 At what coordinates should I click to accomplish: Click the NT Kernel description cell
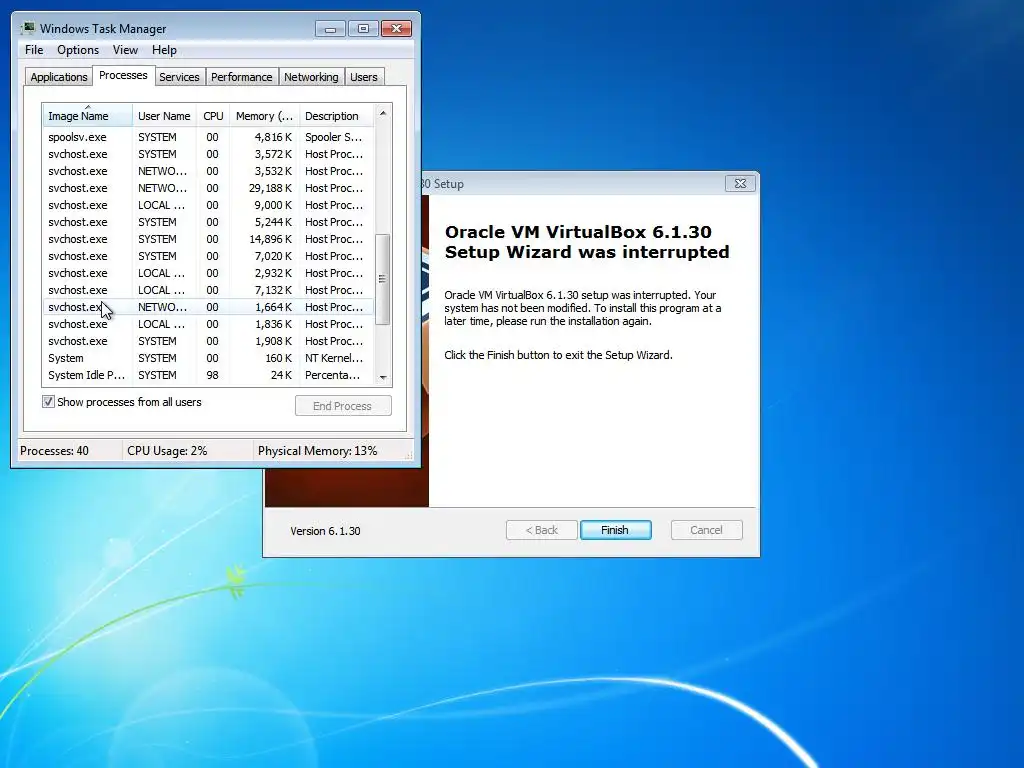[x=334, y=358]
